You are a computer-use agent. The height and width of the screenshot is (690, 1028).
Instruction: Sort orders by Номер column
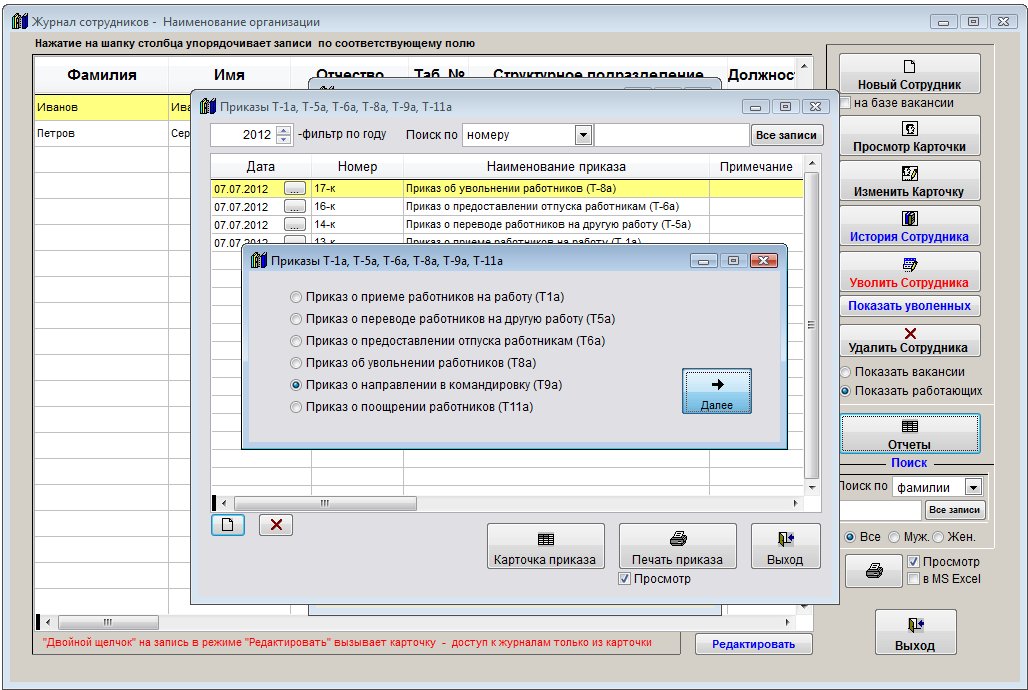tap(357, 167)
